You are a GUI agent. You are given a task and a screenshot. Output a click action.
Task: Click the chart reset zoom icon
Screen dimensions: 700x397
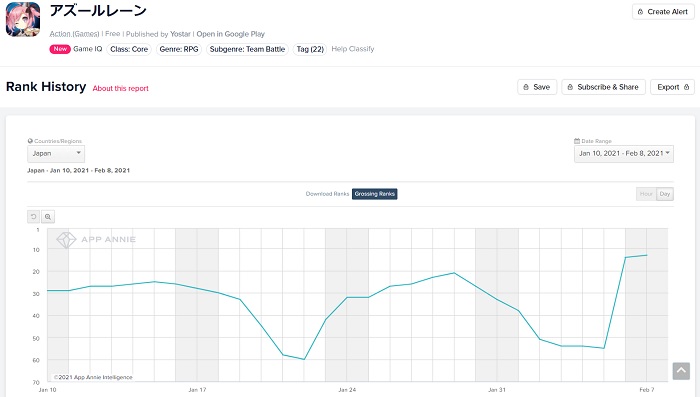33,217
